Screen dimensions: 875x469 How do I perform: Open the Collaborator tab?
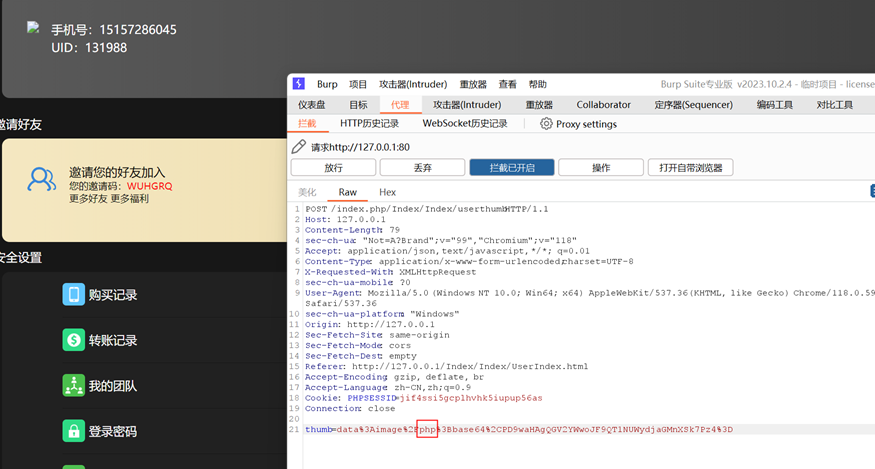click(603, 104)
